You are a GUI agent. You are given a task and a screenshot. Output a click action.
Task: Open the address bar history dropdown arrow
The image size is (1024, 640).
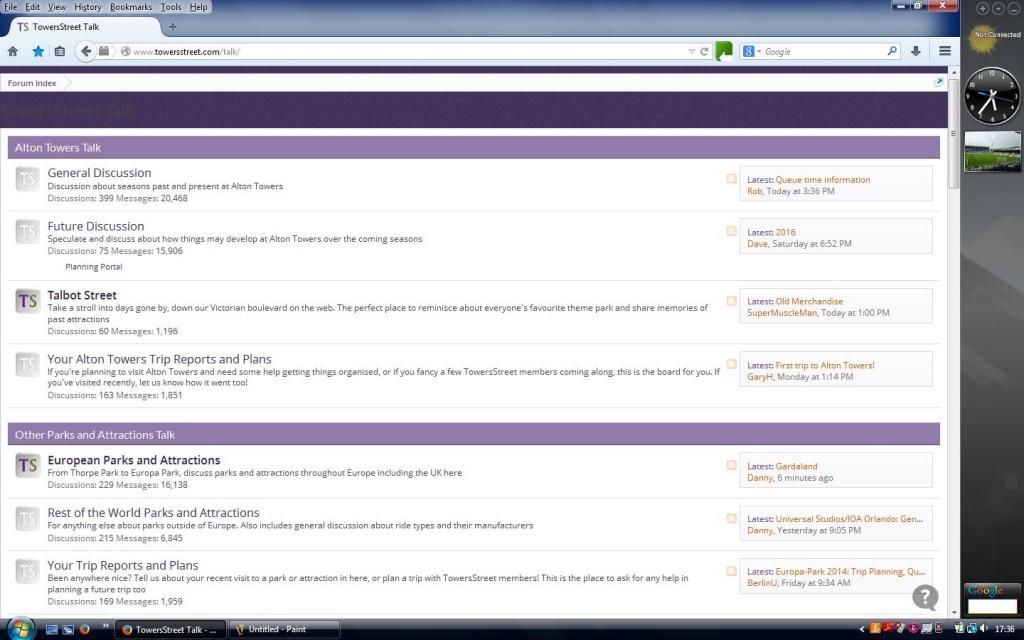[692, 52]
